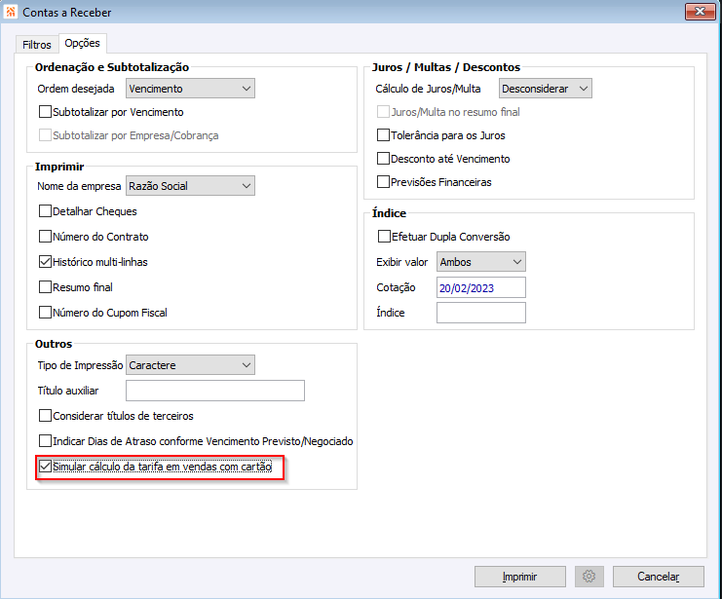The image size is (722, 599).
Task: Uncheck Histórico multi-linhas option
Action: click(x=45, y=262)
